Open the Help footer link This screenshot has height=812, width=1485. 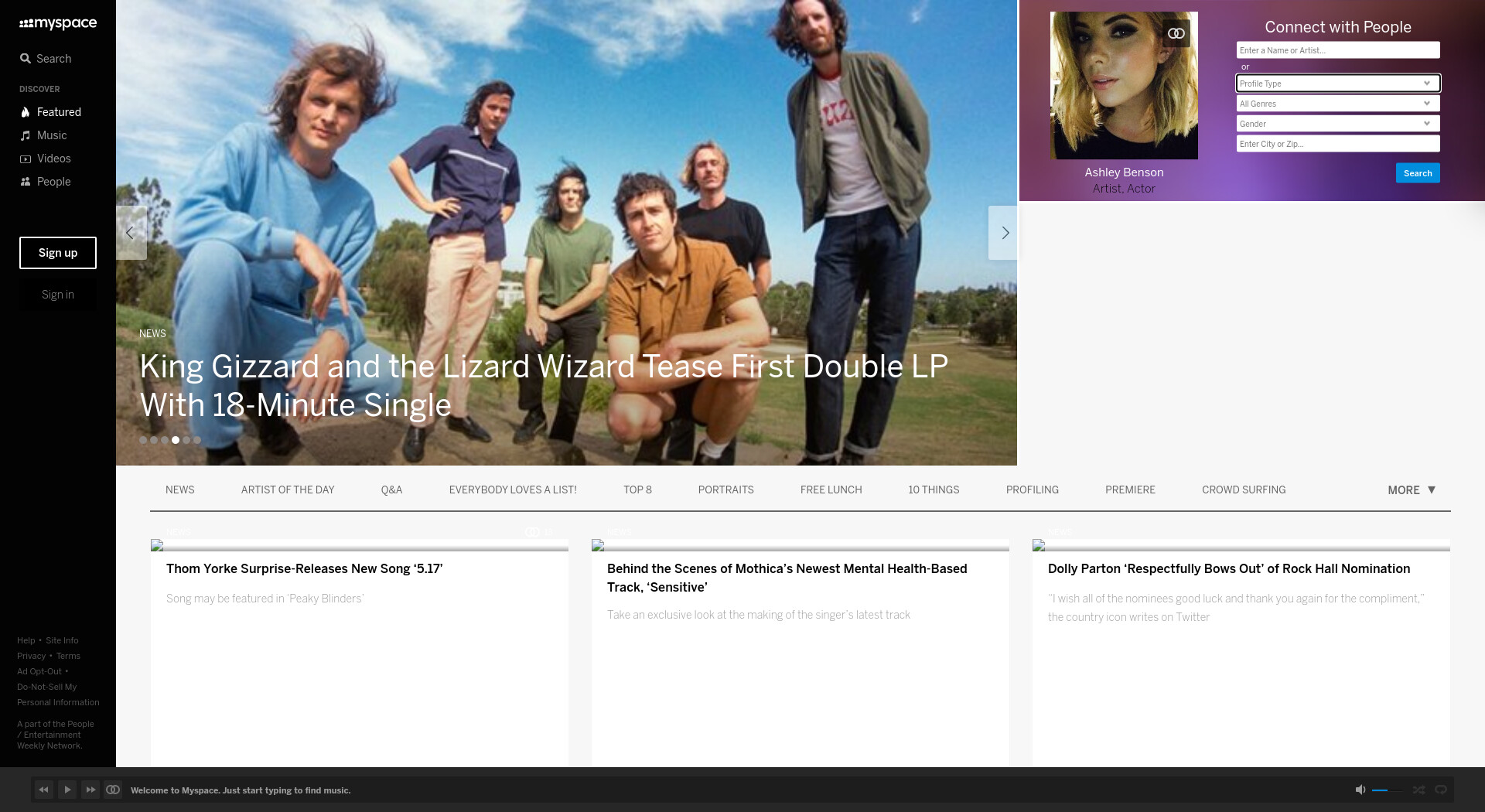pyautogui.click(x=26, y=640)
